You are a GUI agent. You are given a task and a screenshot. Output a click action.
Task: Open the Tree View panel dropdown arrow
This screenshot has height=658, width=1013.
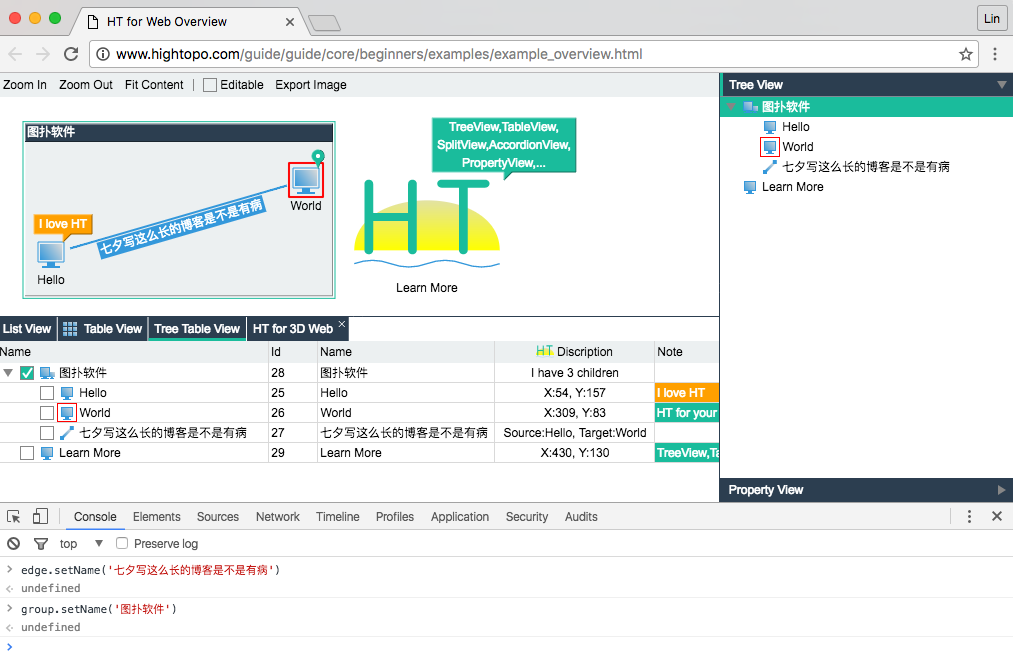(x=1000, y=84)
